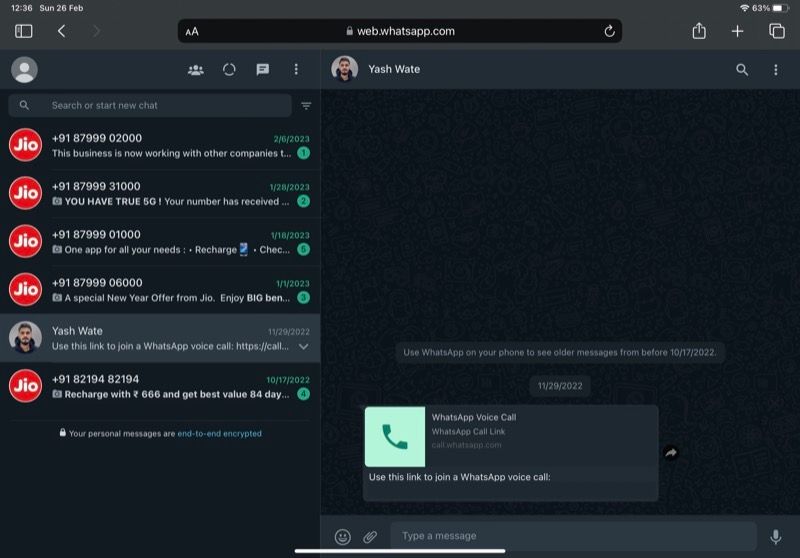This screenshot has width=800, height=558.
Task: Click the green phone call thumbnail
Action: [x=395, y=437]
